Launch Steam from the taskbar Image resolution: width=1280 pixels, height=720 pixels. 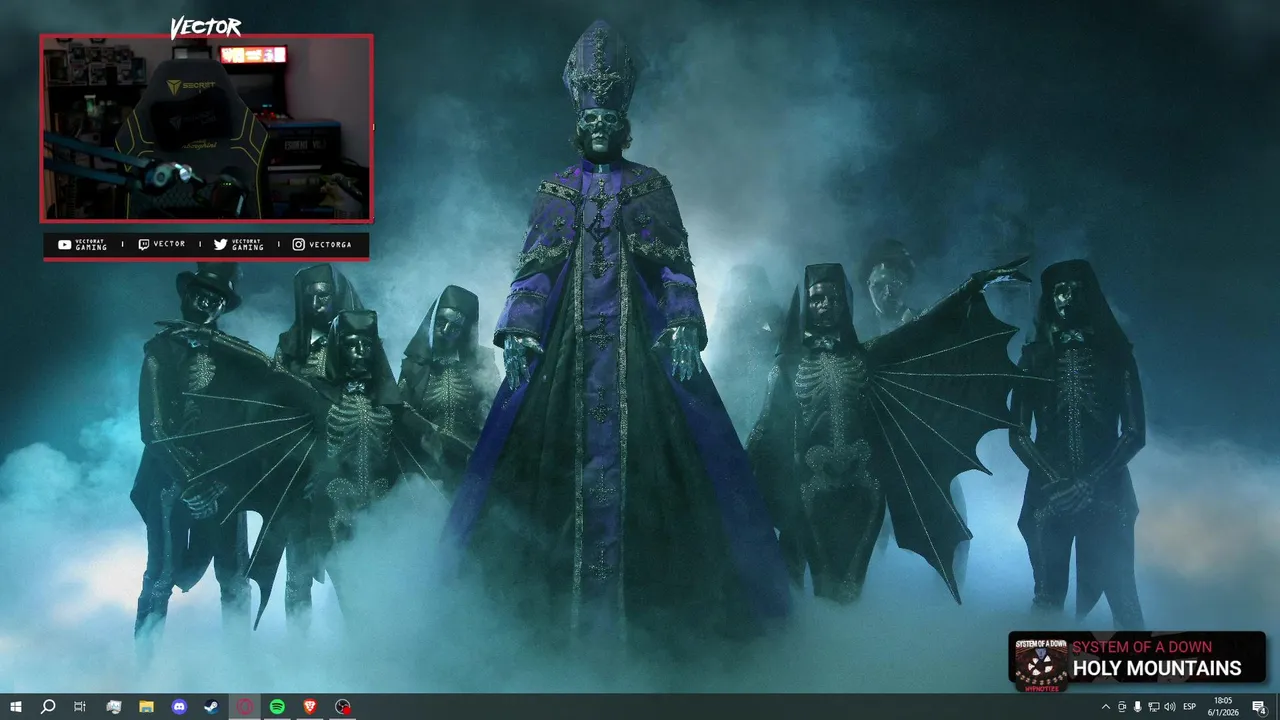pos(212,707)
